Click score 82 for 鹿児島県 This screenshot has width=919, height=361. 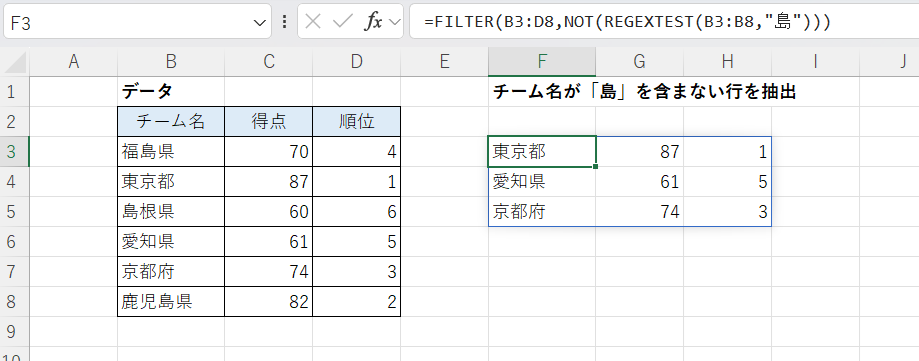click(x=268, y=301)
